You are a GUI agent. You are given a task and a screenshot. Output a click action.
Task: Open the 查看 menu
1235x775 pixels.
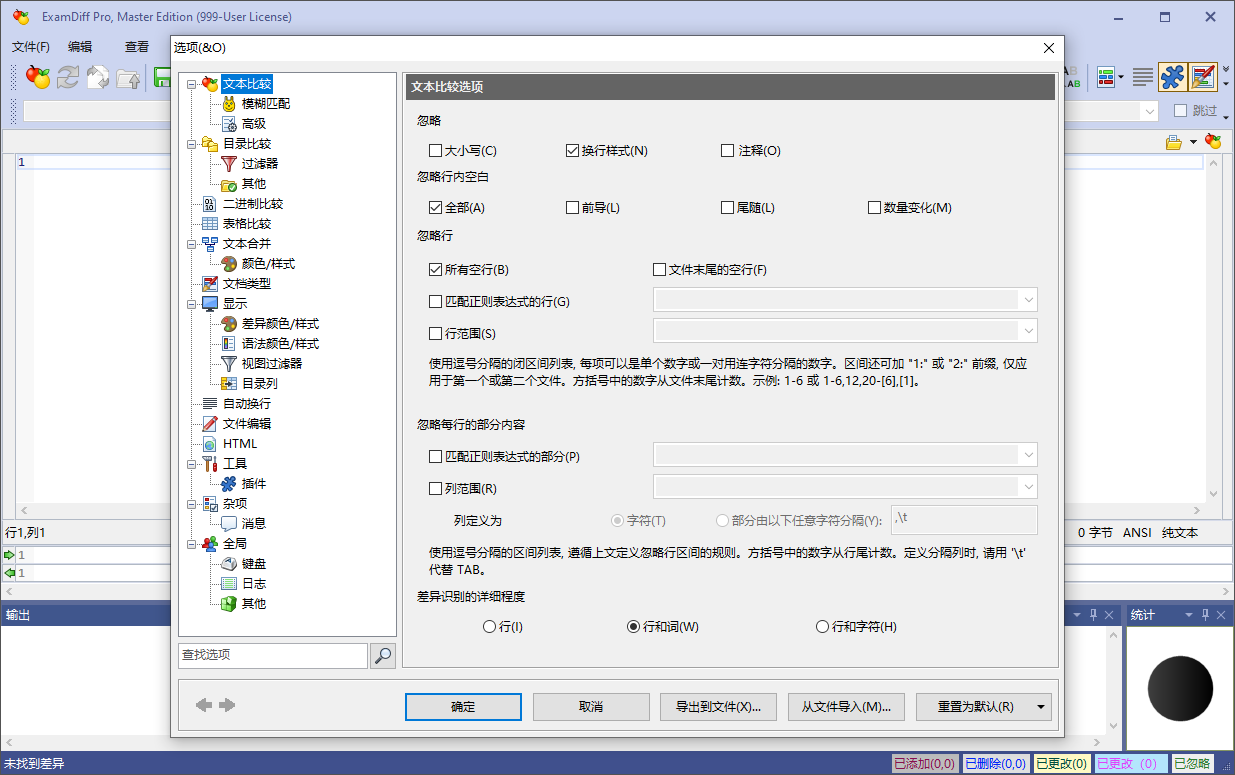[137, 47]
